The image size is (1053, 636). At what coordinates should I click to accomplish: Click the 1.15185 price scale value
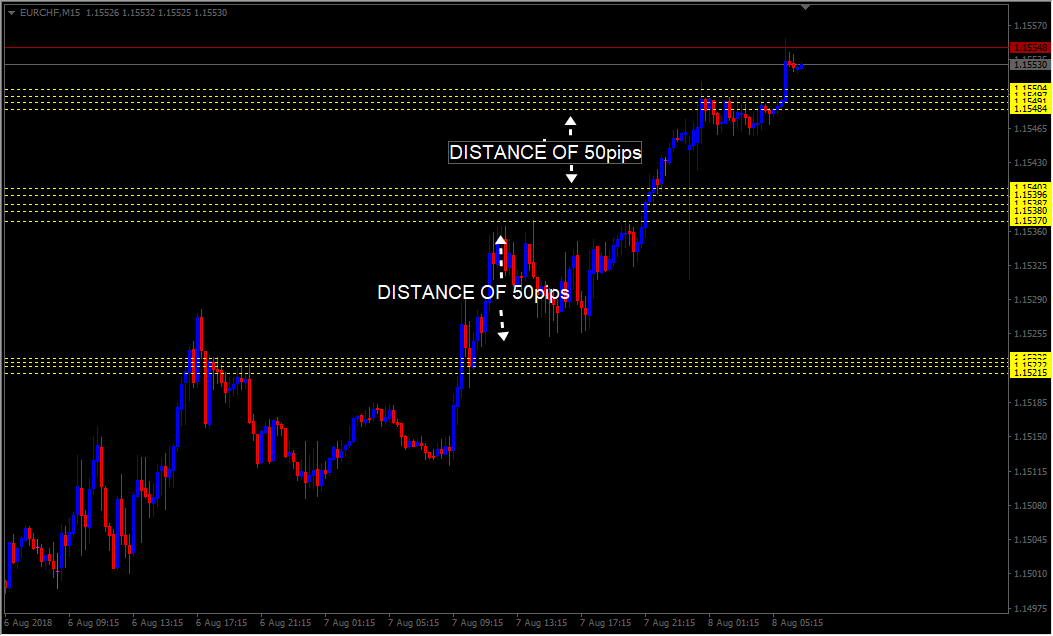pos(1031,403)
